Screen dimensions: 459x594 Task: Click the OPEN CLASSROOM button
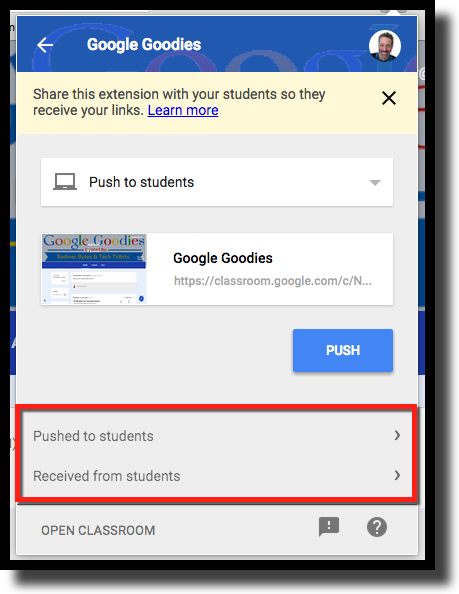click(x=98, y=530)
